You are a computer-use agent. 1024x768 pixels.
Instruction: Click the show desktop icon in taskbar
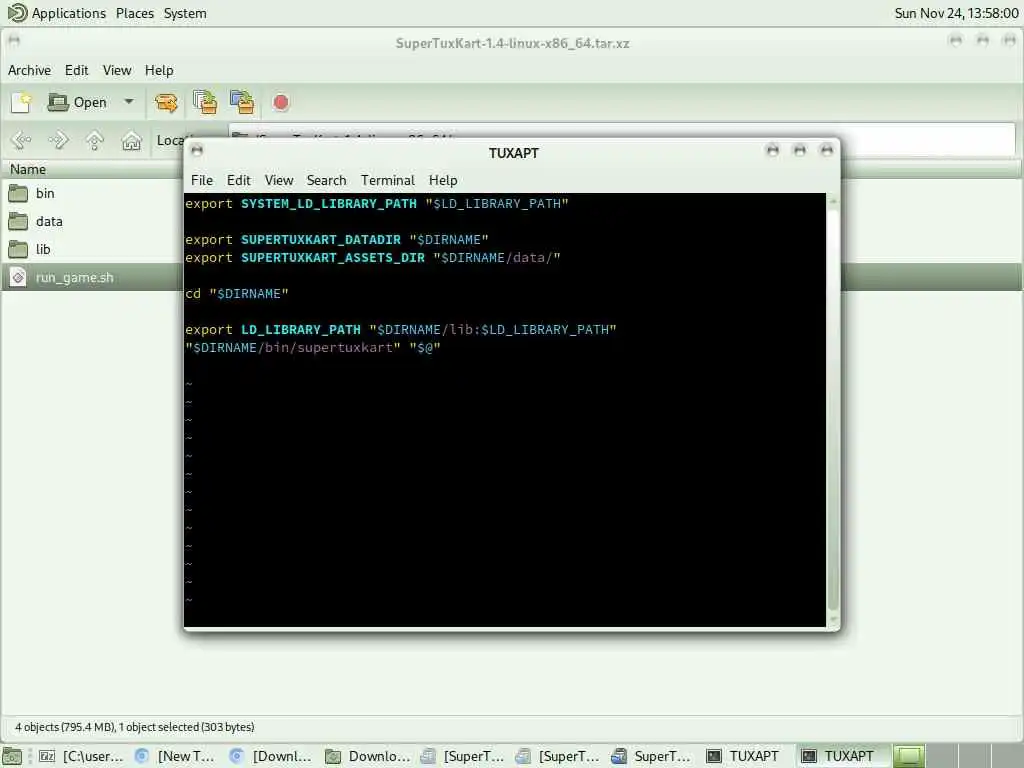[x=12, y=756]
